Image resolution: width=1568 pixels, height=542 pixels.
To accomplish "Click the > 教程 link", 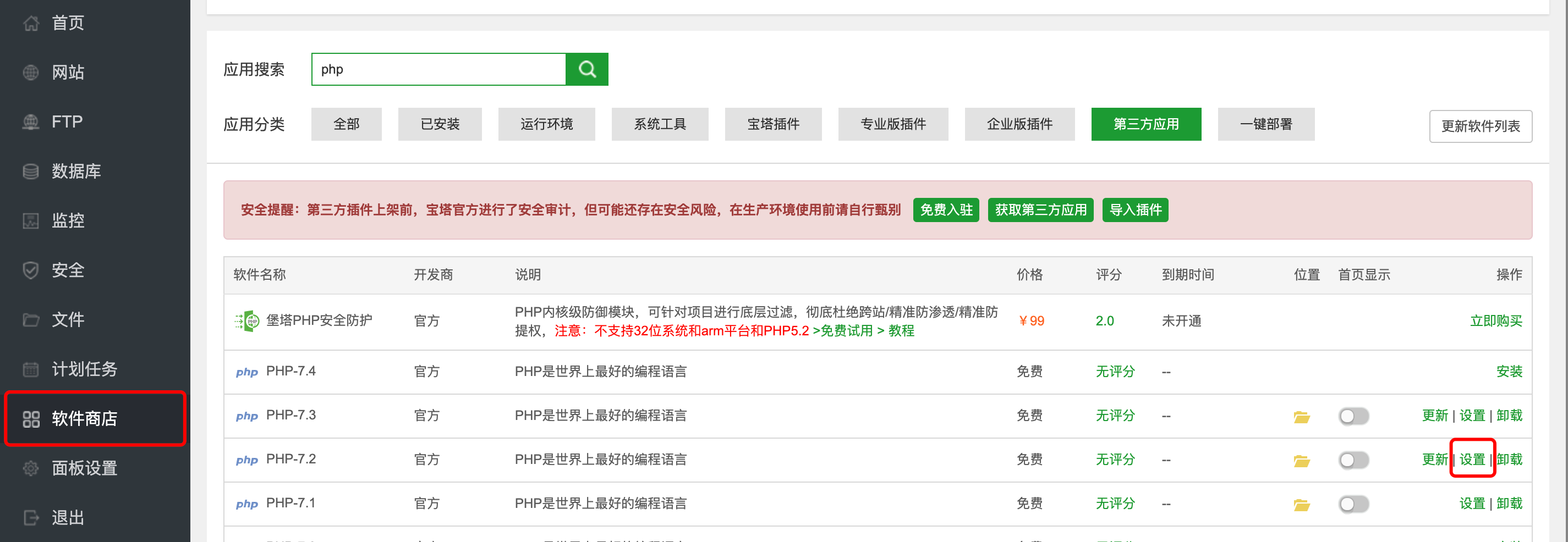I will (895, 331).
